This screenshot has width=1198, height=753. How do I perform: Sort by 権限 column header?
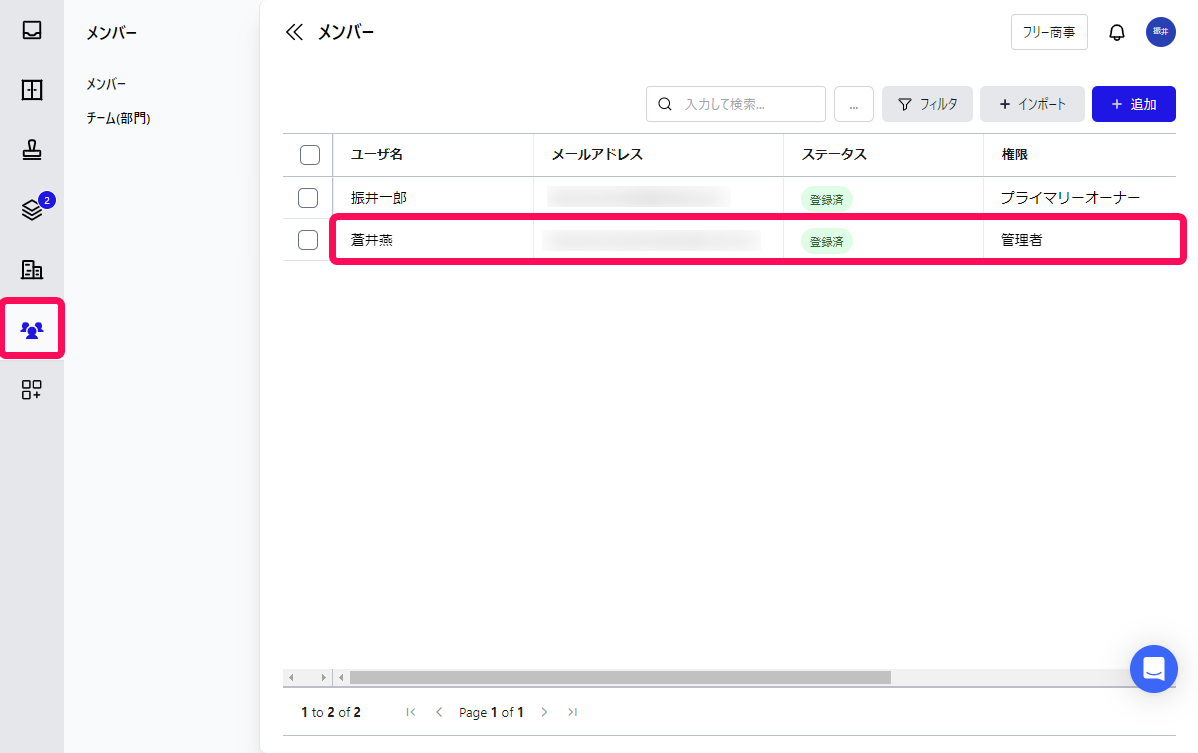[1015, 154]
